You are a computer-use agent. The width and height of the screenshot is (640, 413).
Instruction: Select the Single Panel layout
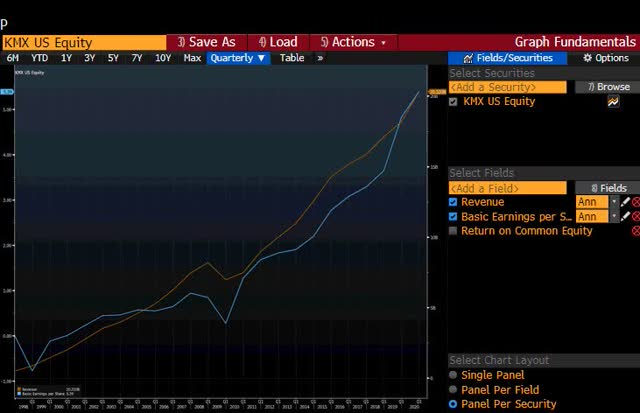coord(453,375)
